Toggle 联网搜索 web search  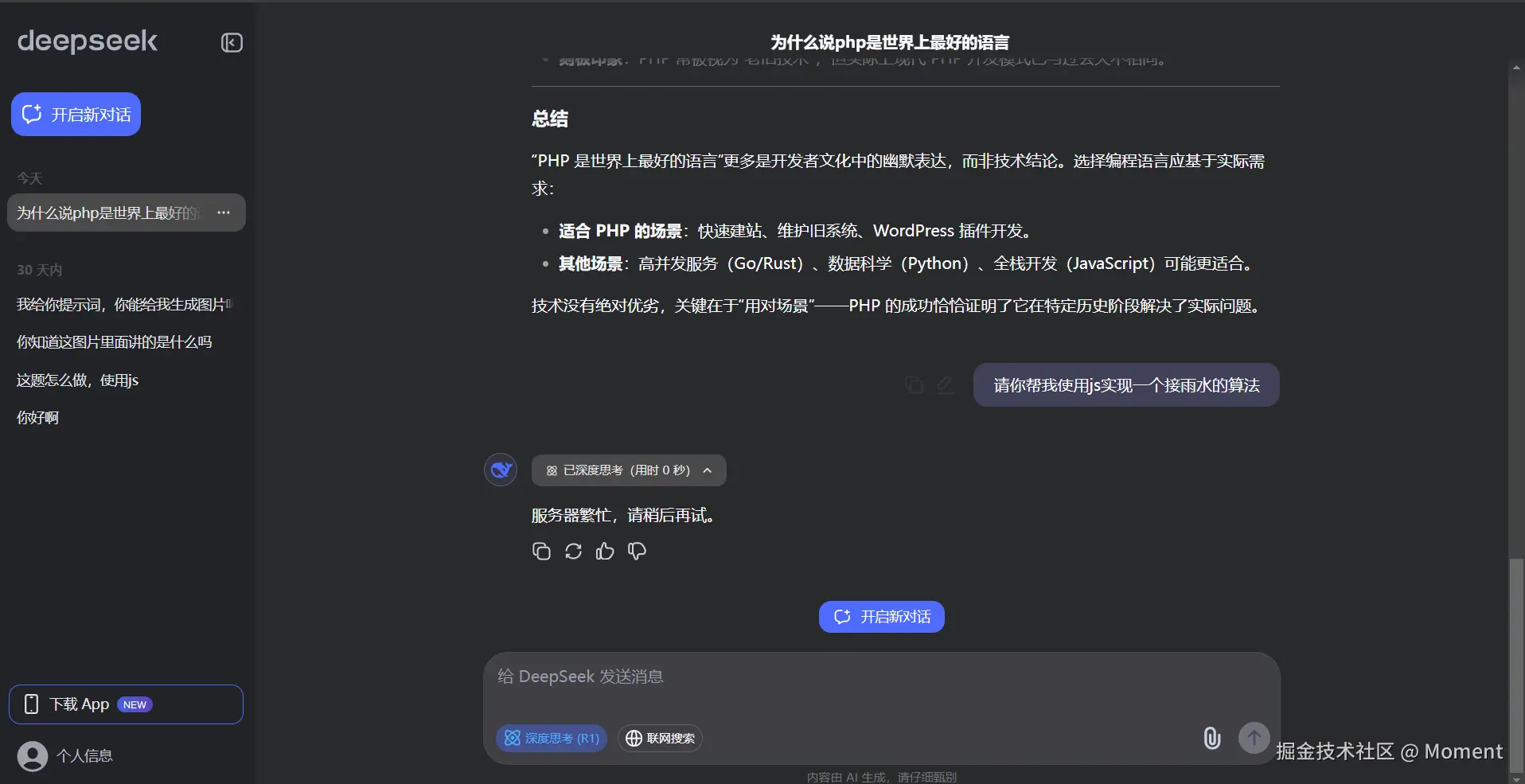click(660, 738)
